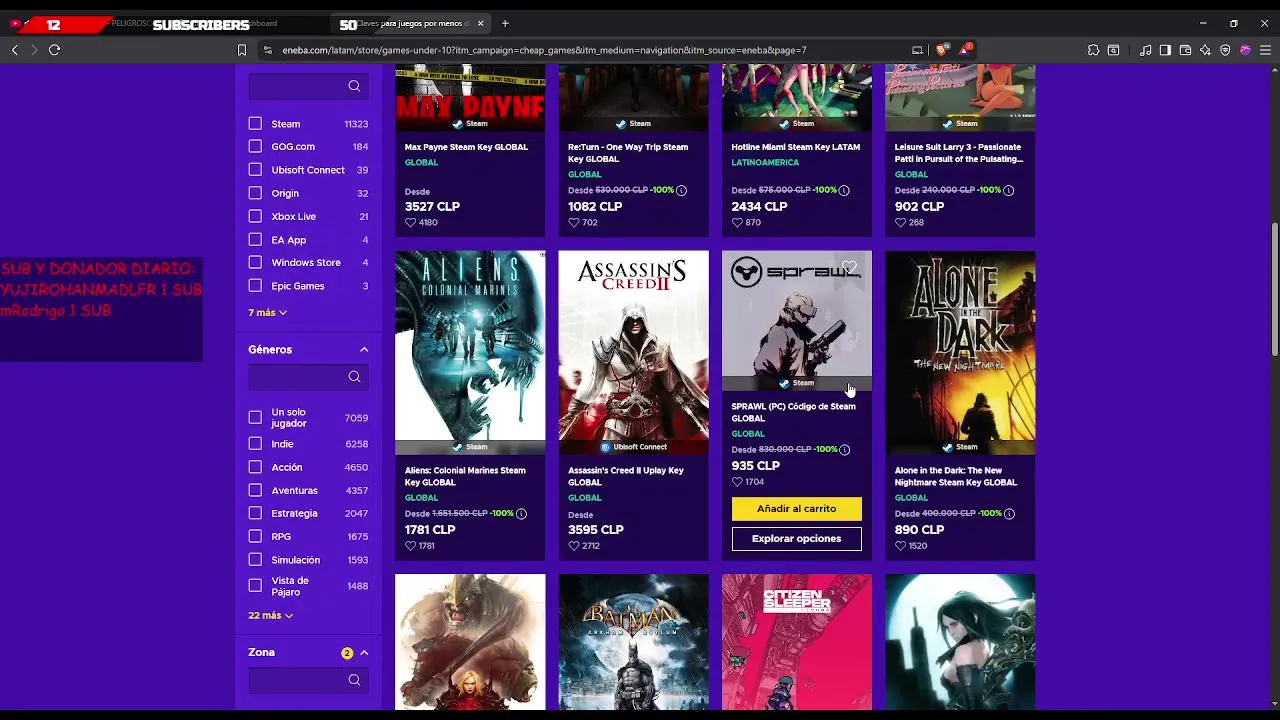The height and width of the screenshot is (720, 1280).
Task: Show discount info icon for Hotline Miami
Action: coord(844,190)
